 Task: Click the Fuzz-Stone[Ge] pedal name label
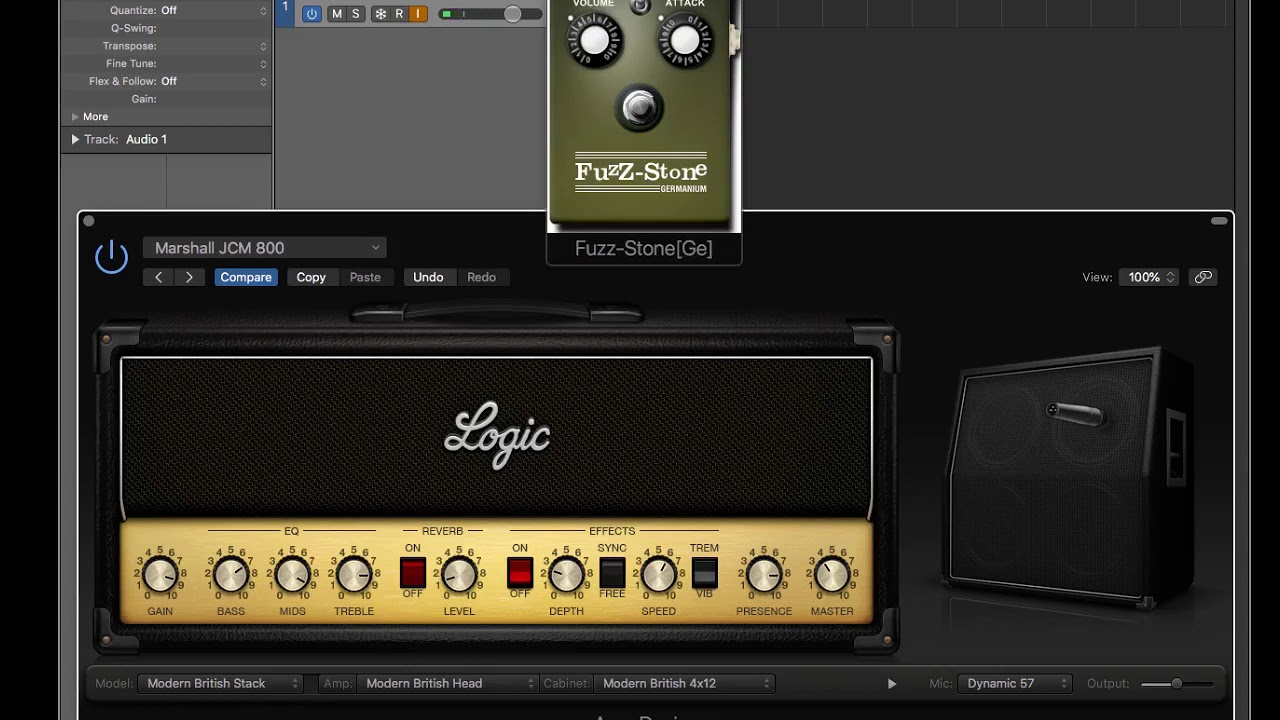[644, 249]
